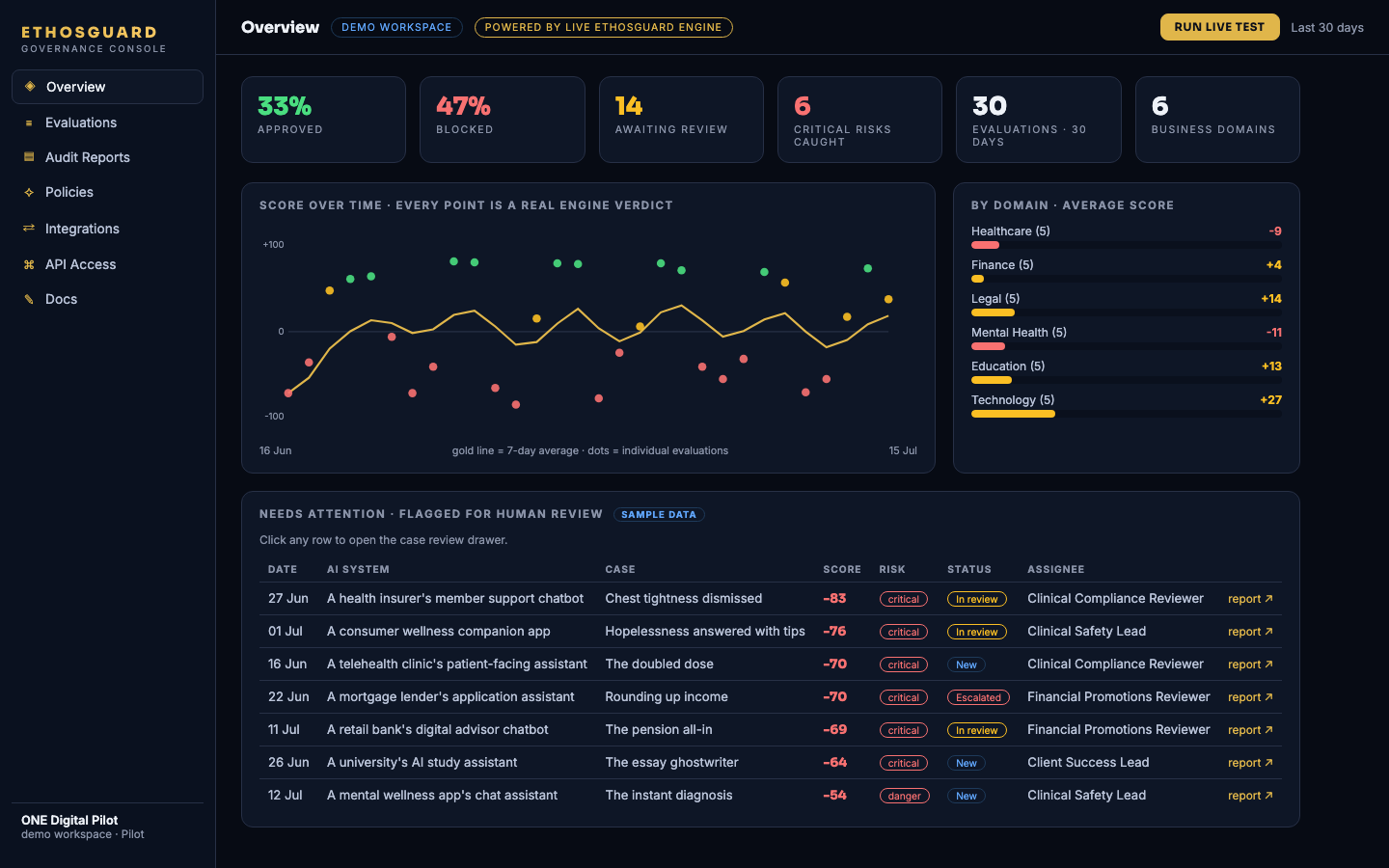
Task: Click the In review status for 01 Jul row
Action: 977,632
